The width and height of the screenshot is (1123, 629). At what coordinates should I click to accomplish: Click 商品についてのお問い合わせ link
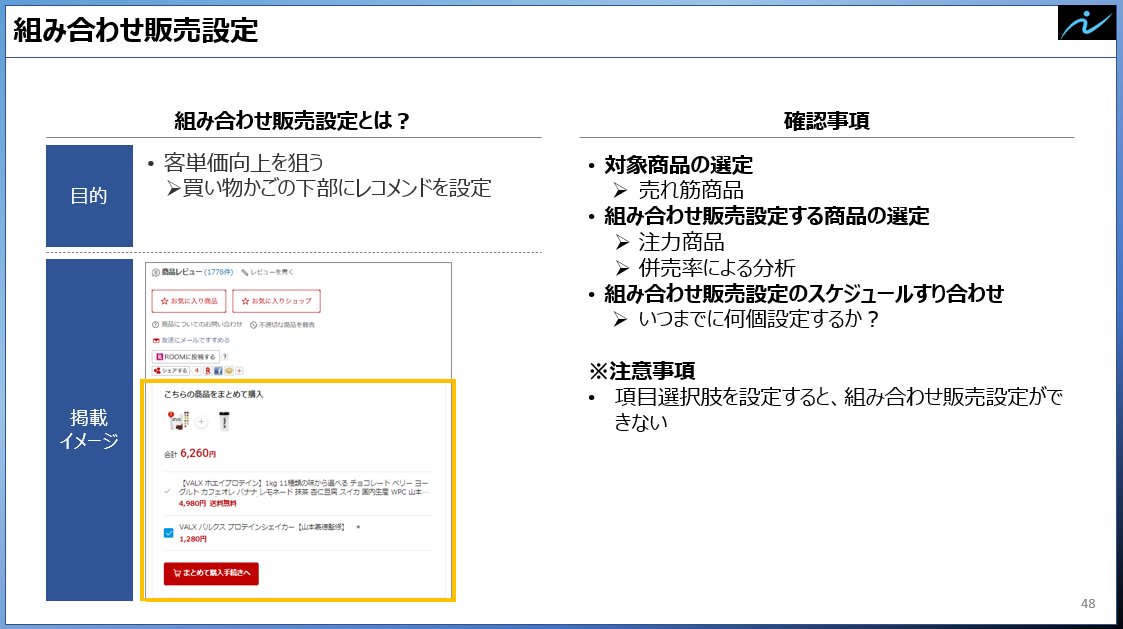point(197,325)
